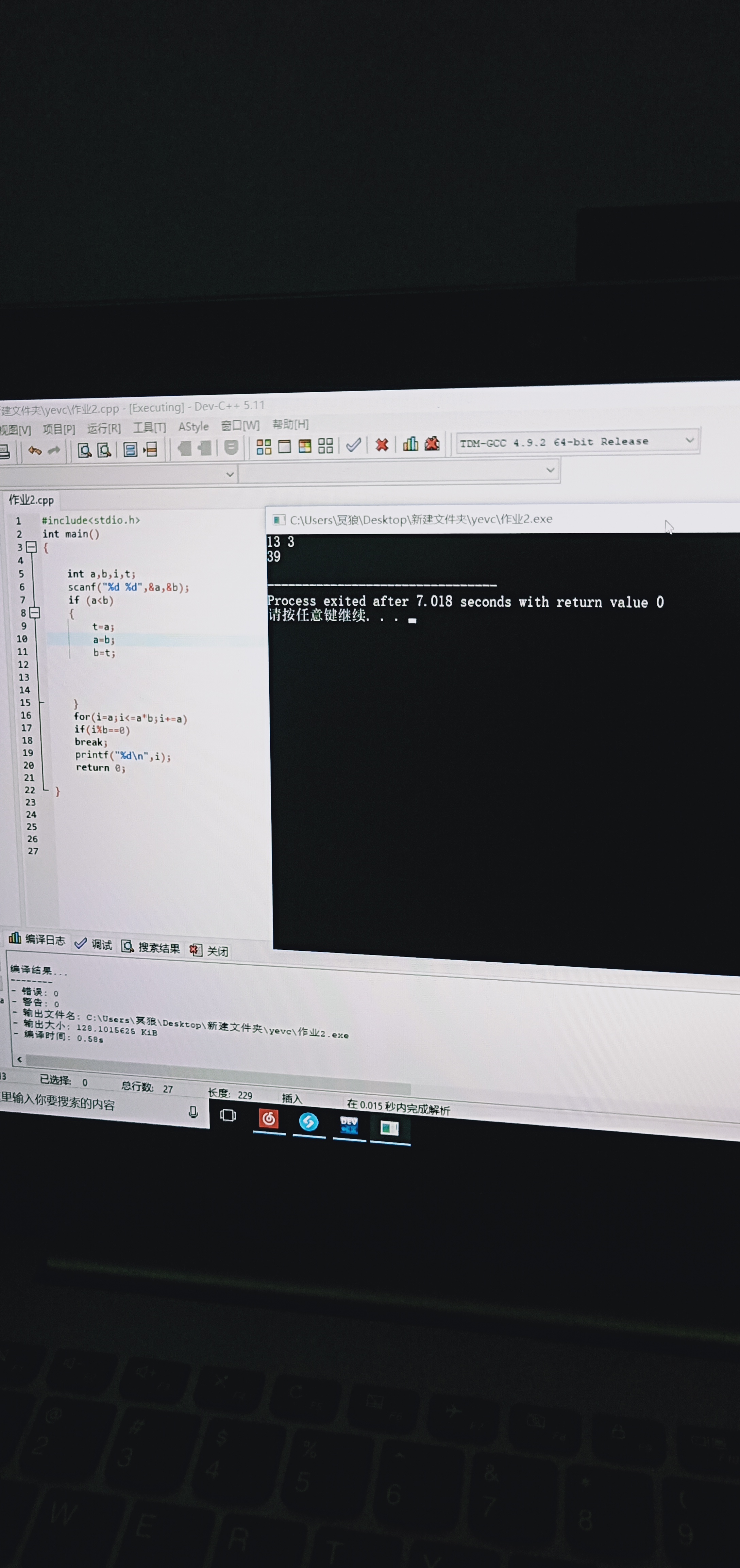Image resolution: width=740 pixels, height=1568 pixels.
Task: Click the Redo arrow in toolbar
Action: pyautogui.click(x=54, y=451)
